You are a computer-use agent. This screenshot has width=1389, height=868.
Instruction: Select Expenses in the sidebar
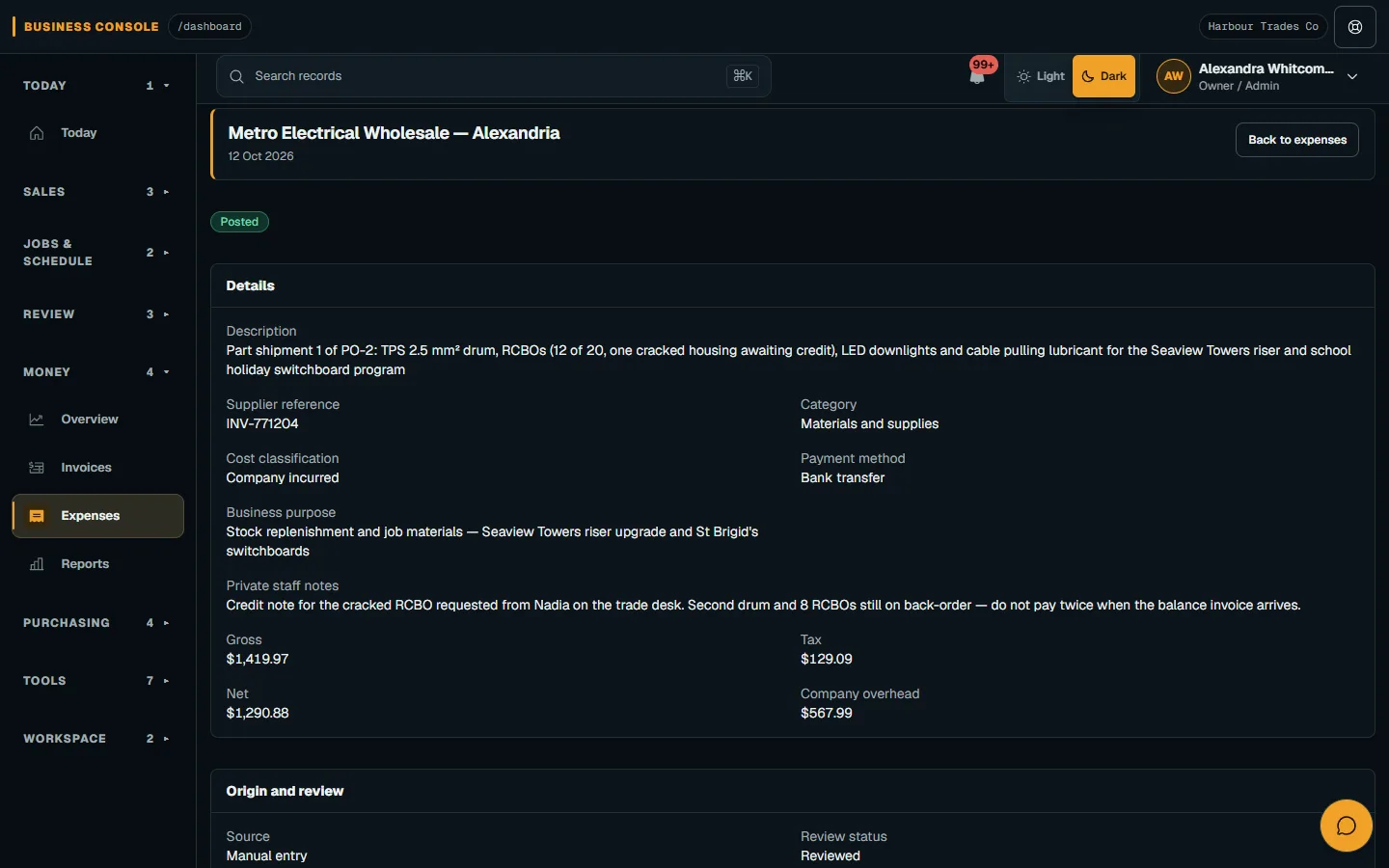97,516
